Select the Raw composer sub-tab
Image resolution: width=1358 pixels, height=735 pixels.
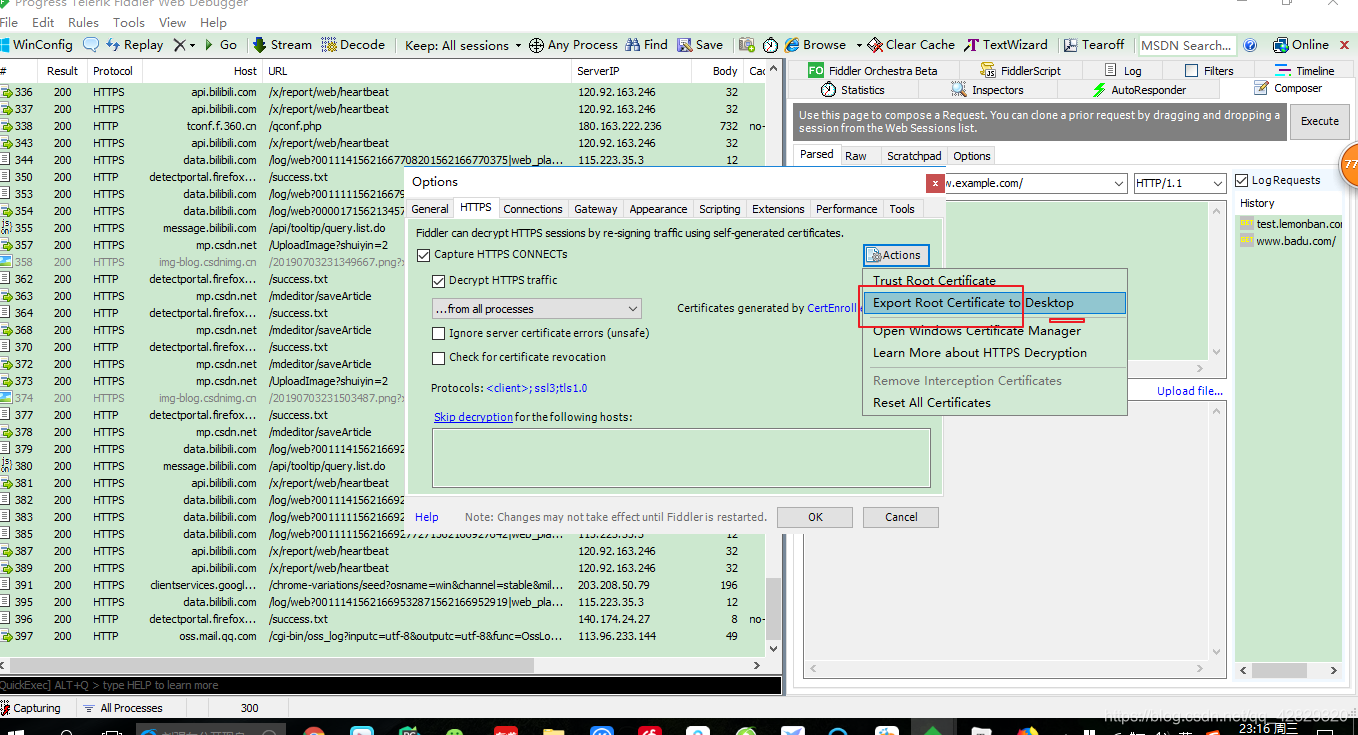(855, 156)
